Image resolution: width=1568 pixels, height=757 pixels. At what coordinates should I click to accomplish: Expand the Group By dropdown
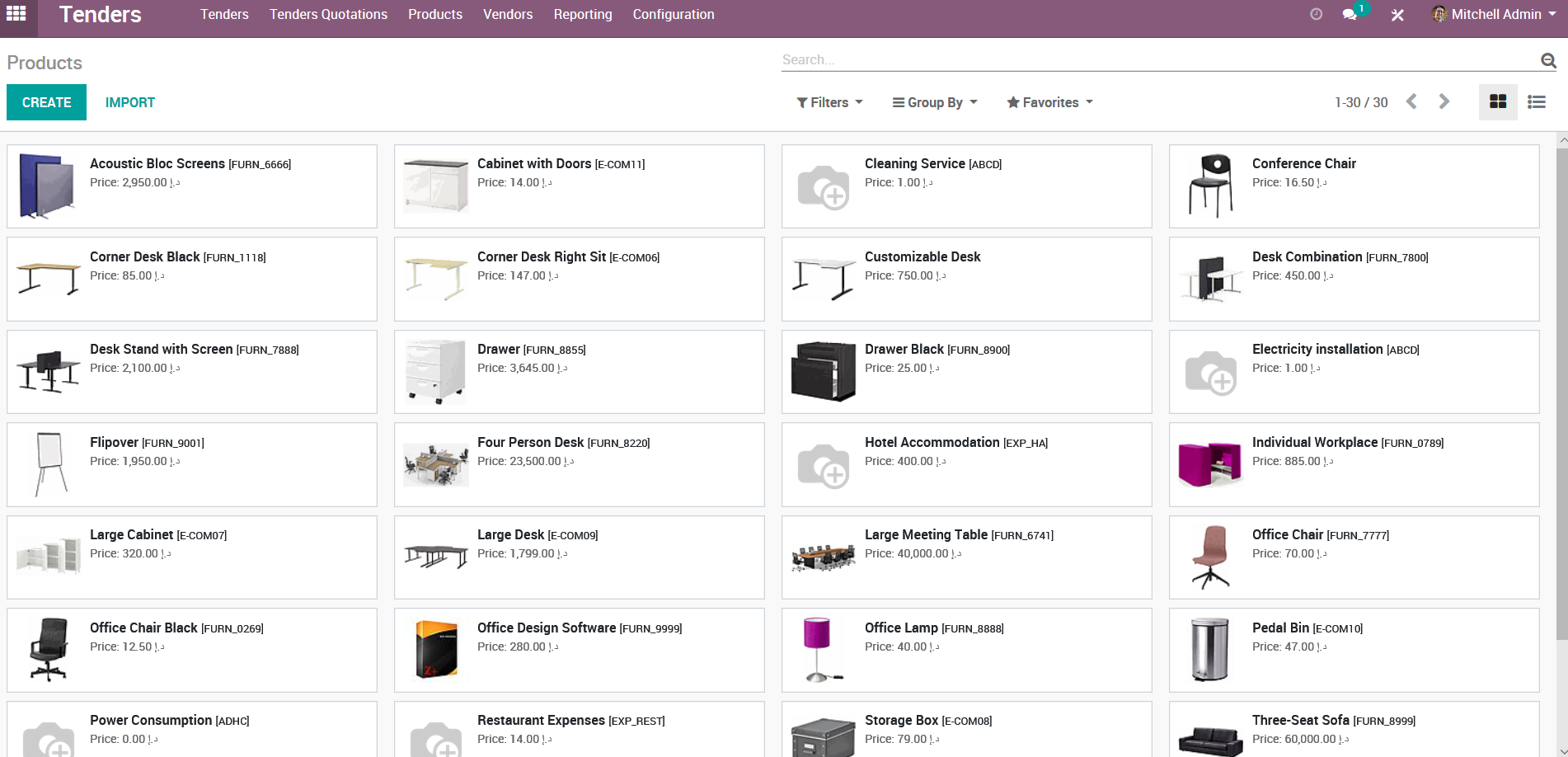pos(935,102)
